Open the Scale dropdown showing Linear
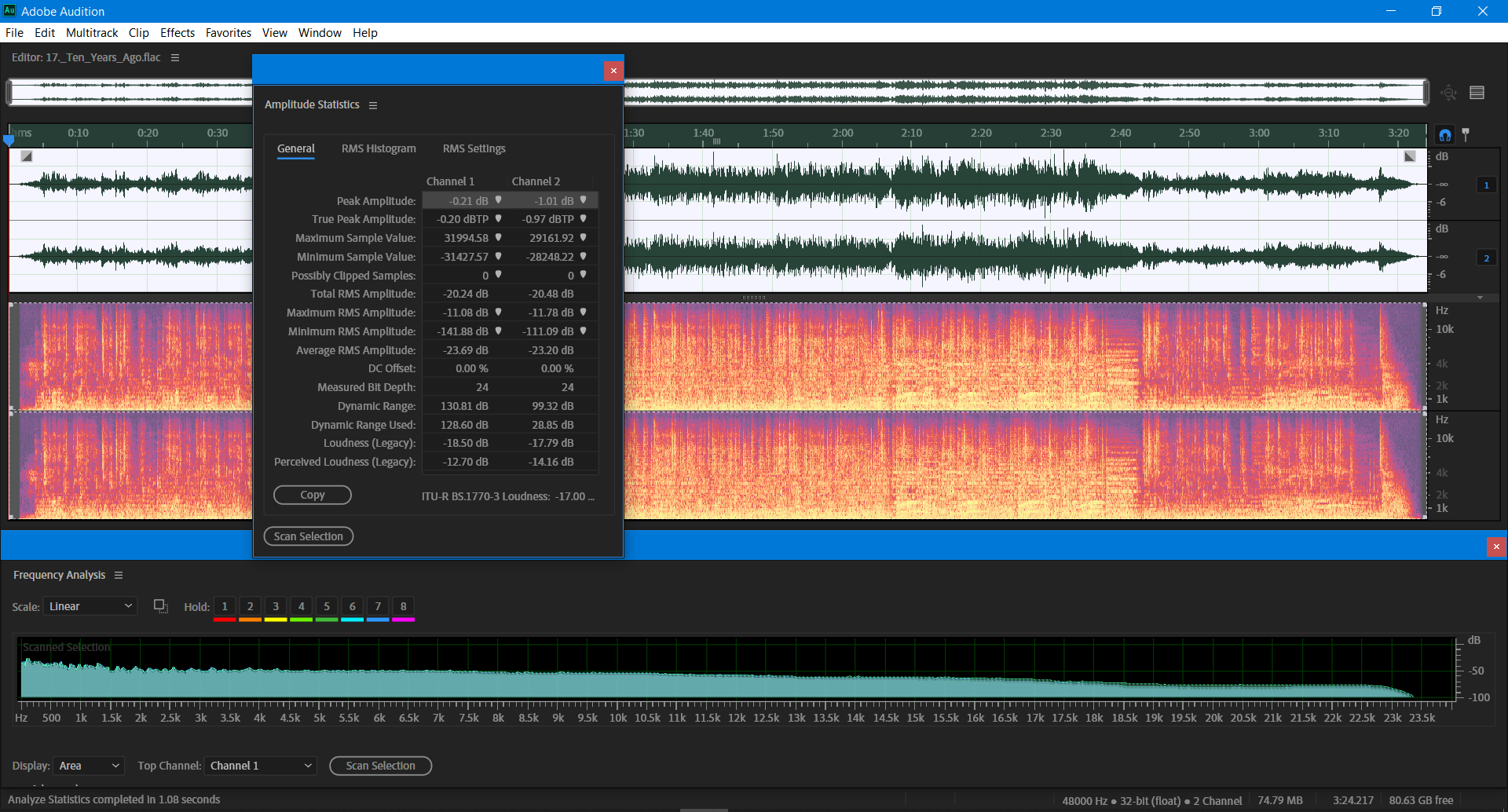The width and height of the screenshot is (1508, 812). point(90,605)
